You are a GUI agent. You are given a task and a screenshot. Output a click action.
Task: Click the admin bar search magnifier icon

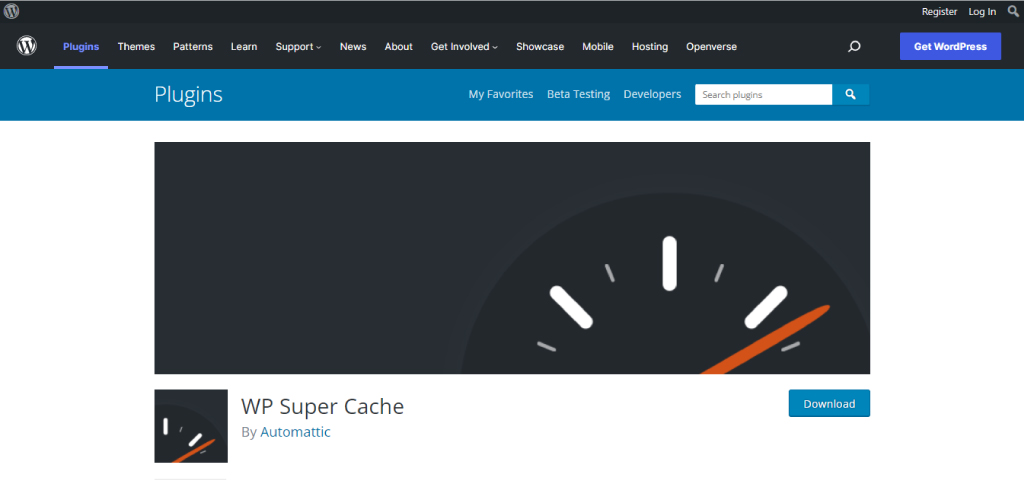(x=1013, y=11)
